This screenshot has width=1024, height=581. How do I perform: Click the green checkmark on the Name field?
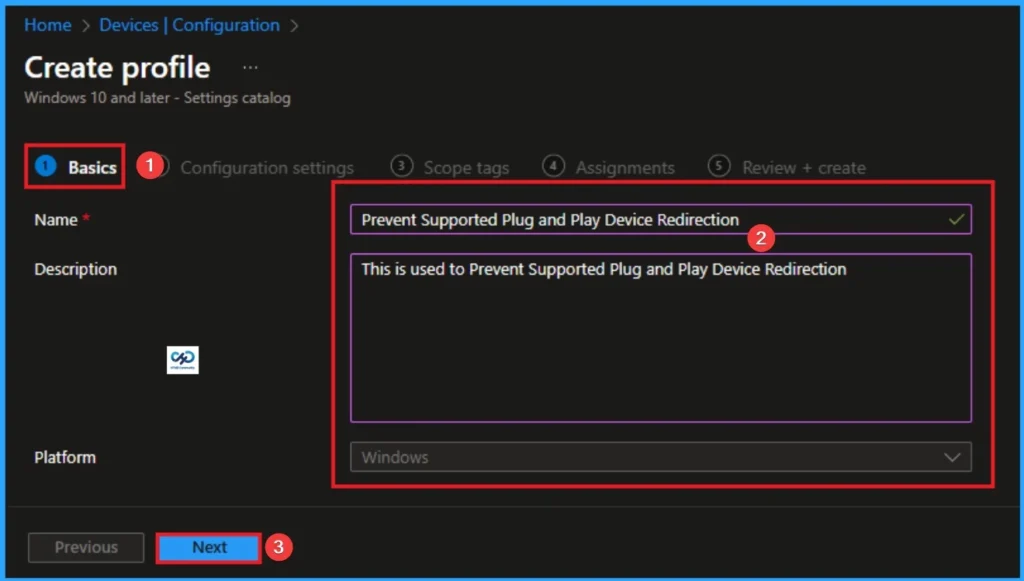point(958,219)
